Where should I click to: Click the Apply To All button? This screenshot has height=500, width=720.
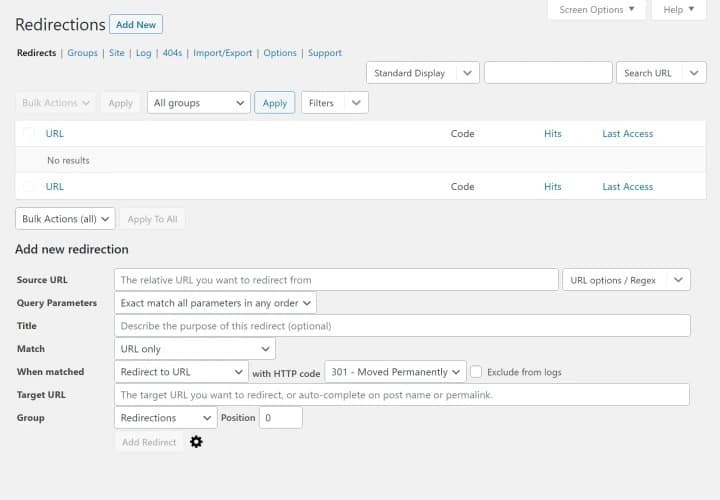152,219
